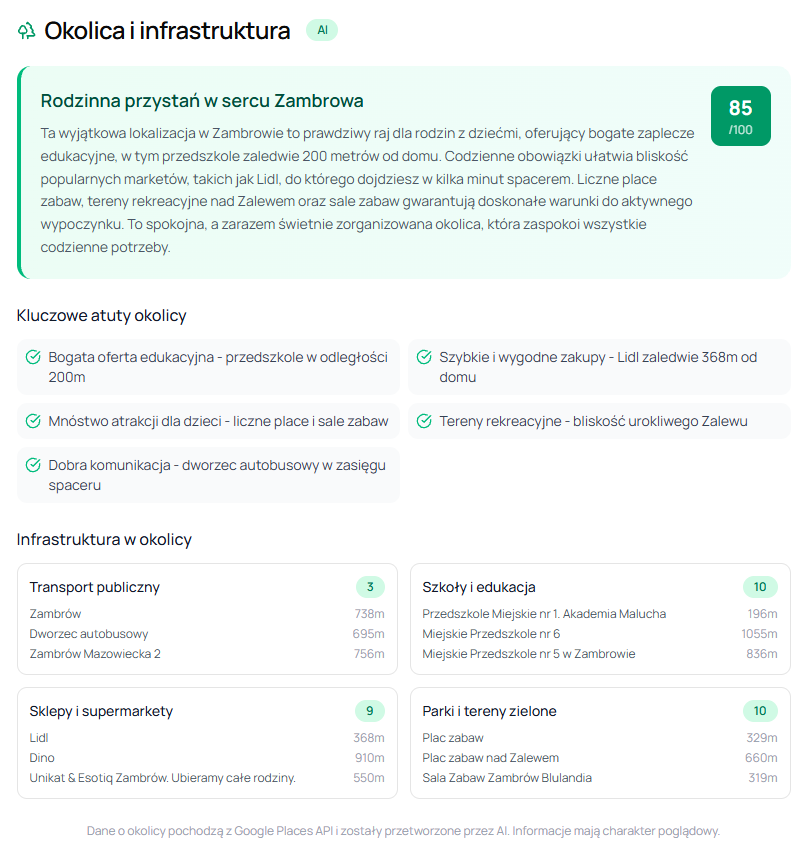Select Dworzec autobusowy transport entry
The height and width of the screenshot is (857, 807).
click(207, 634)
